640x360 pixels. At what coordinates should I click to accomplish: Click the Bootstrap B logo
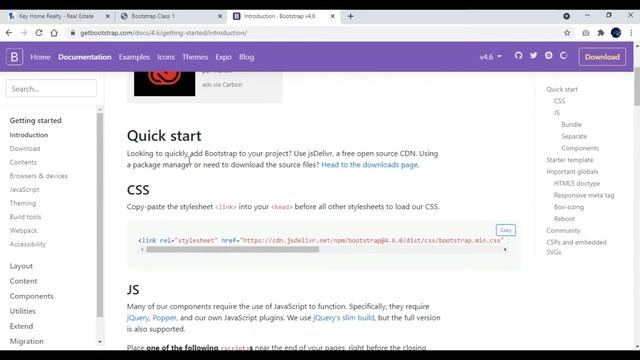click(x=14, y=57)
